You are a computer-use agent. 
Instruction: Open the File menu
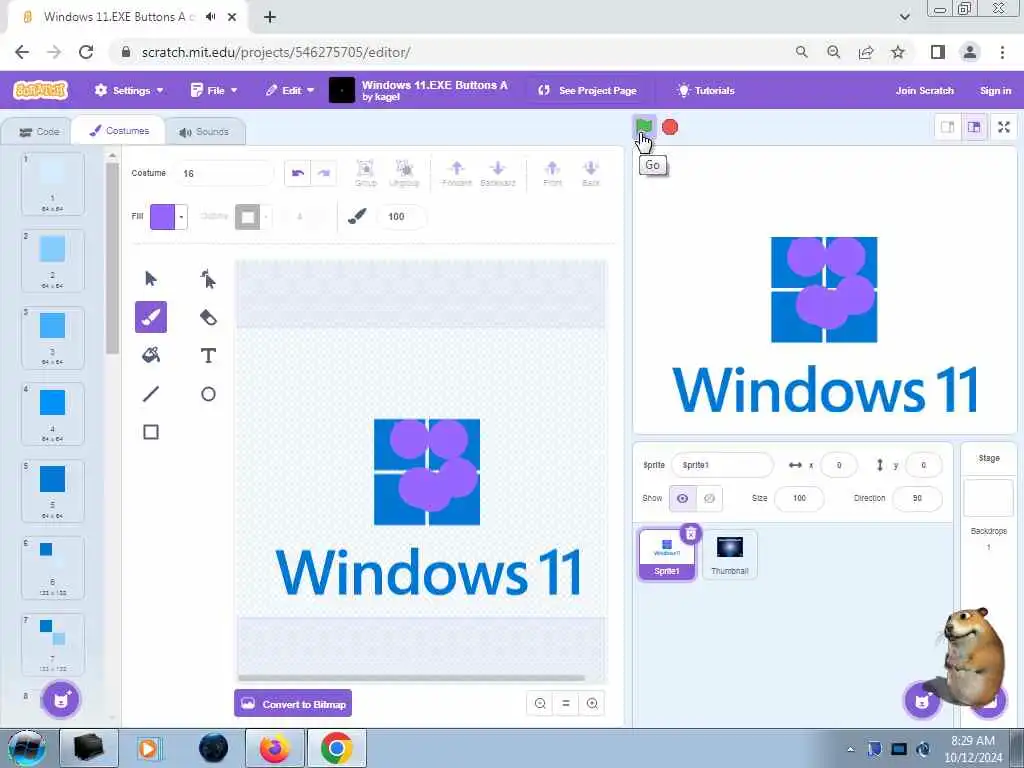point(214,90)
